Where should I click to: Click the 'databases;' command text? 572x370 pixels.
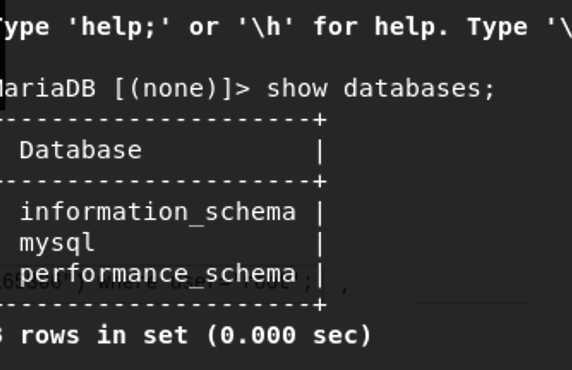point(419,89)
